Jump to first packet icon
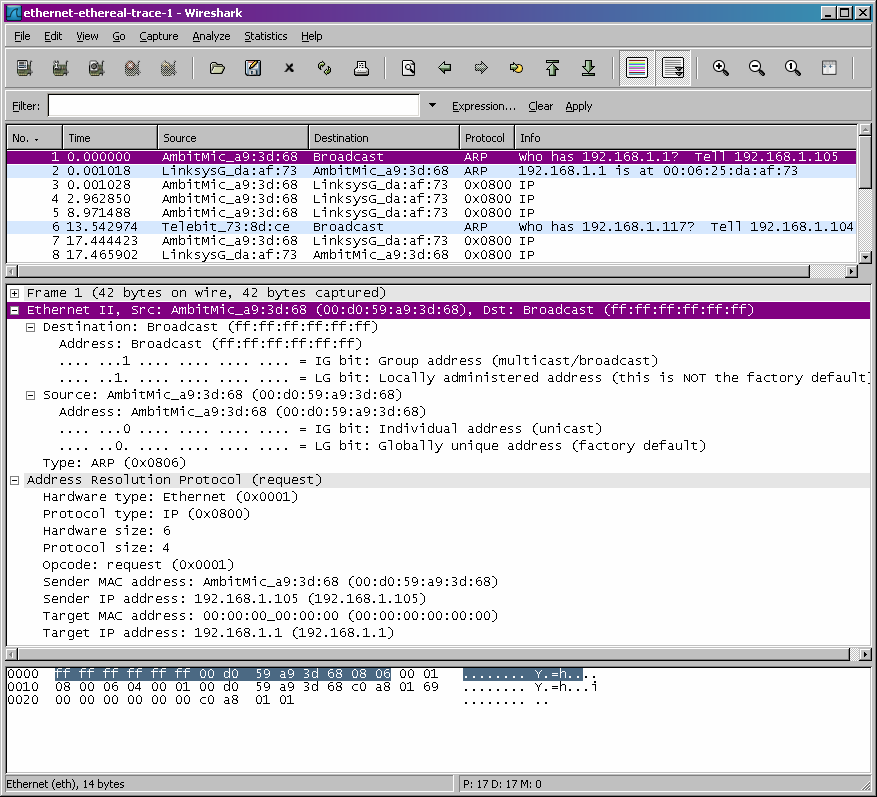 coord(552,68)
